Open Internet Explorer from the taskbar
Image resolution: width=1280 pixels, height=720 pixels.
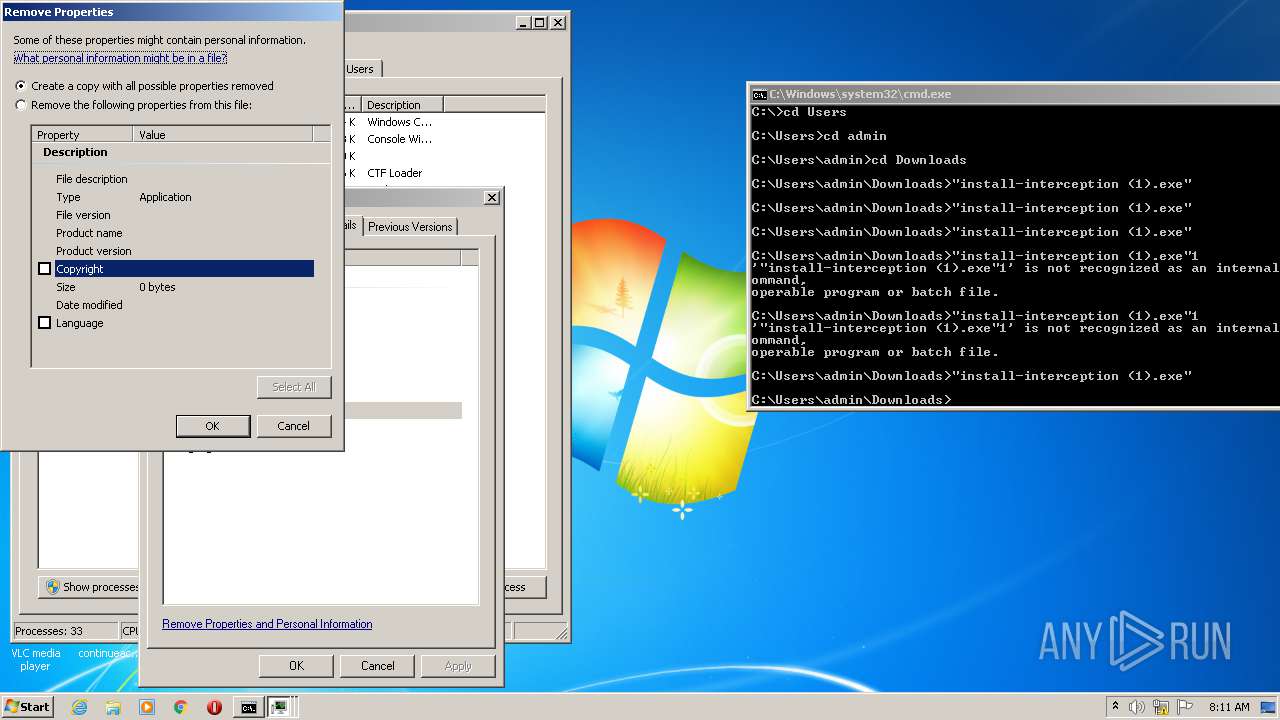coord(79,707)
